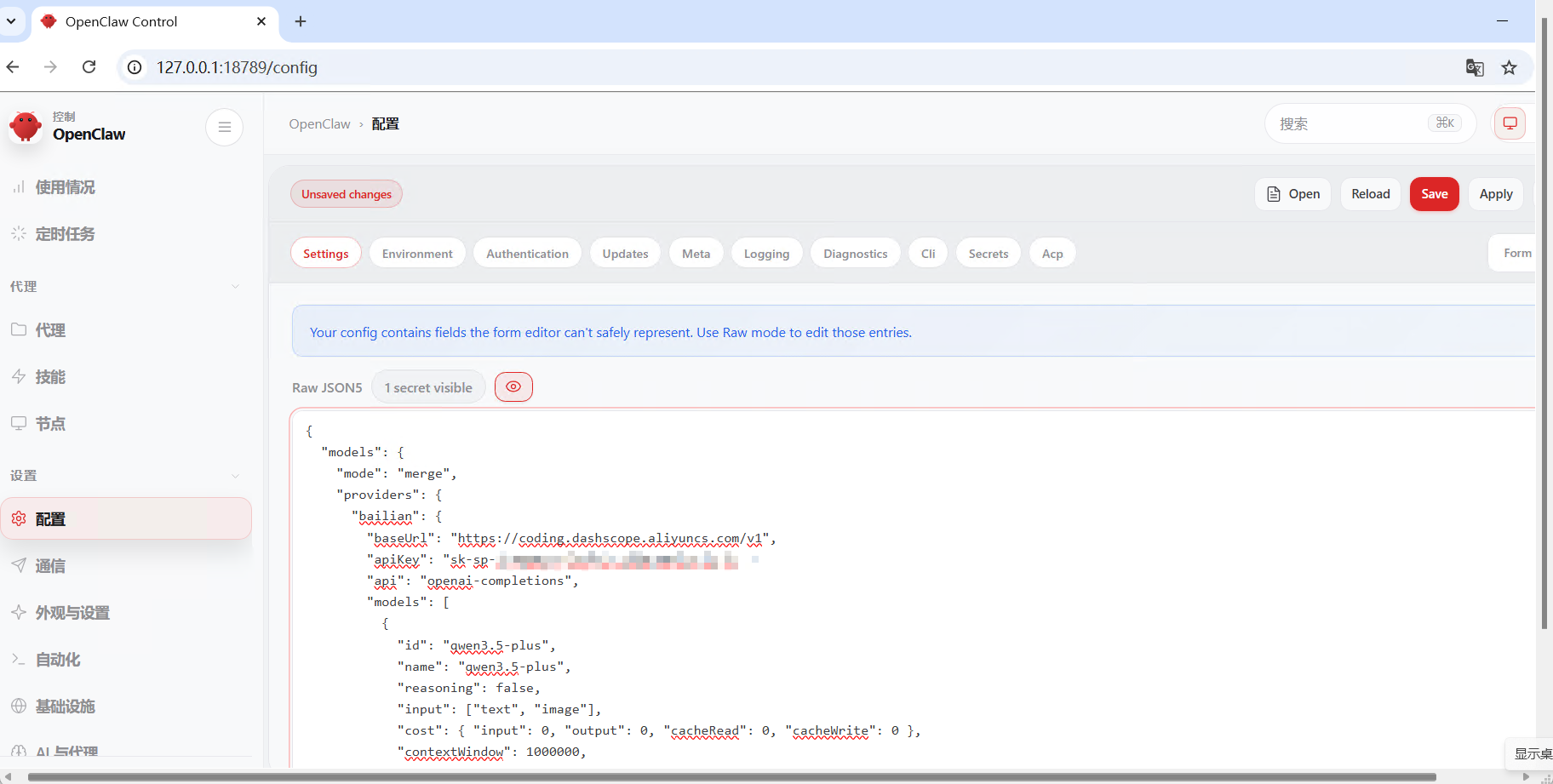Switch to Form editor mode
The image size is (1553, 784).
(x=1516, y=254)
